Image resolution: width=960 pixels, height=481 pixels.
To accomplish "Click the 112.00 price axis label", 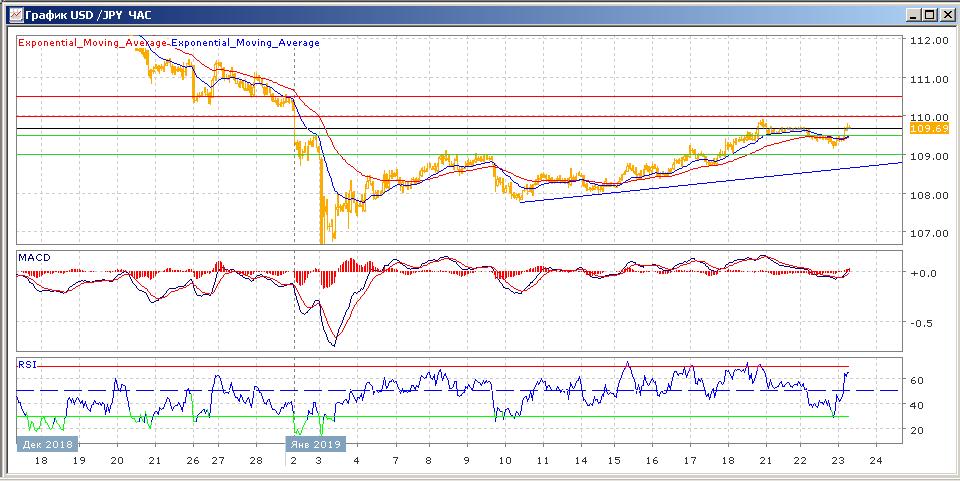I will coord(929,40).
